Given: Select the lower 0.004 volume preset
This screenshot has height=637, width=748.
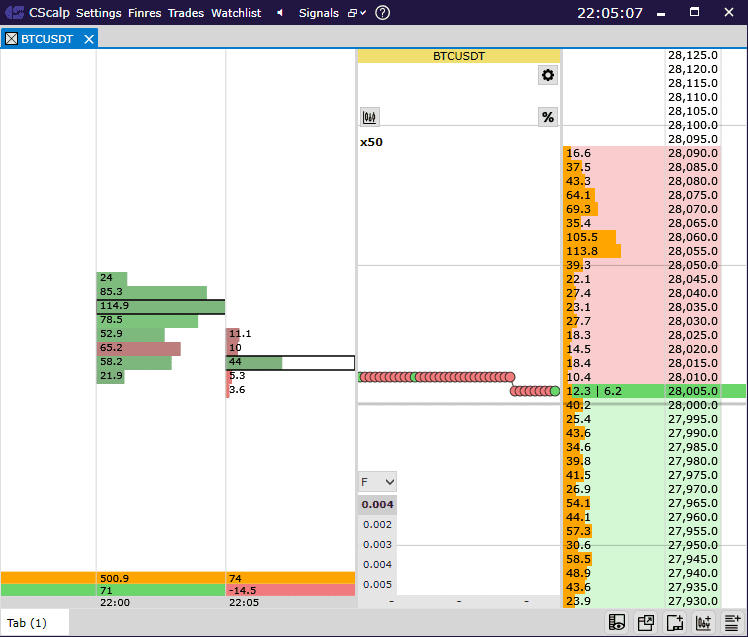Looking at the screenshot, I should pos(377,564).
